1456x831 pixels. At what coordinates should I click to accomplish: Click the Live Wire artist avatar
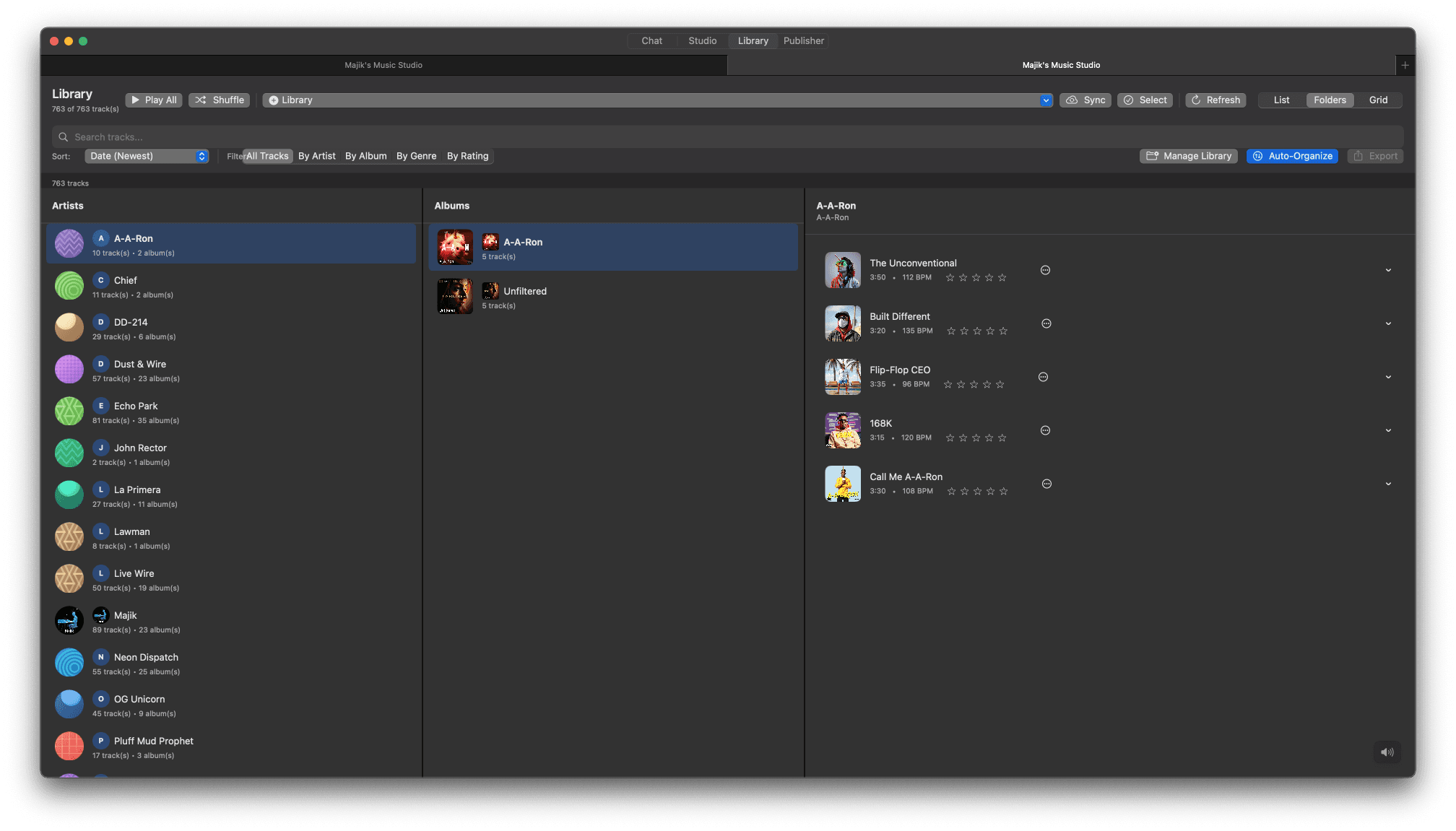pos(69,578)
